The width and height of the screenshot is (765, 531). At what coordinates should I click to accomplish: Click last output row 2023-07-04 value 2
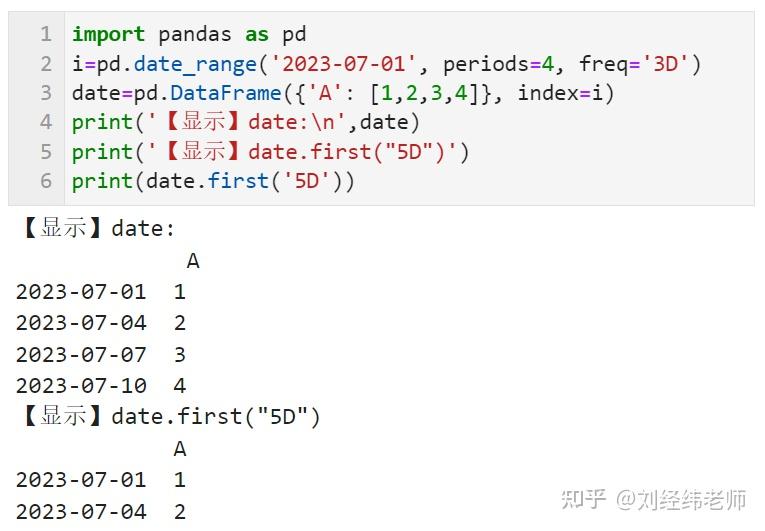(101, 512)
